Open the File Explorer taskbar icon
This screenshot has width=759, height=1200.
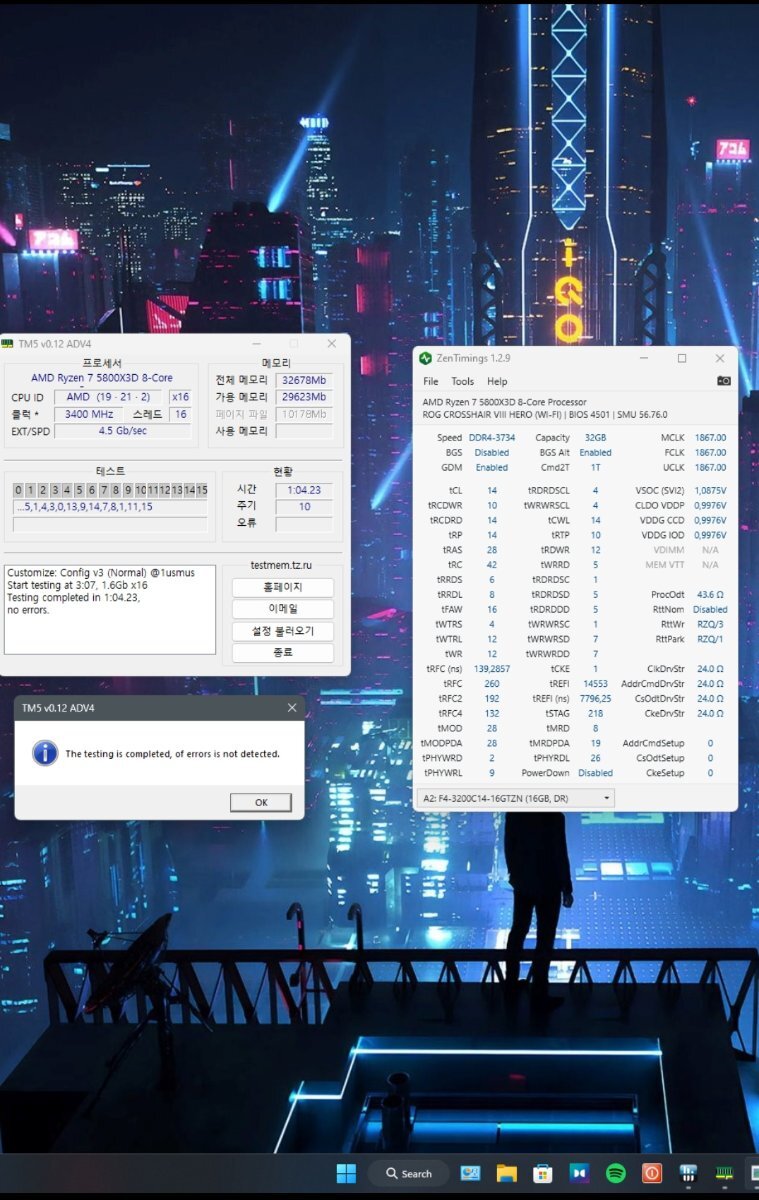click(506, 1173)
